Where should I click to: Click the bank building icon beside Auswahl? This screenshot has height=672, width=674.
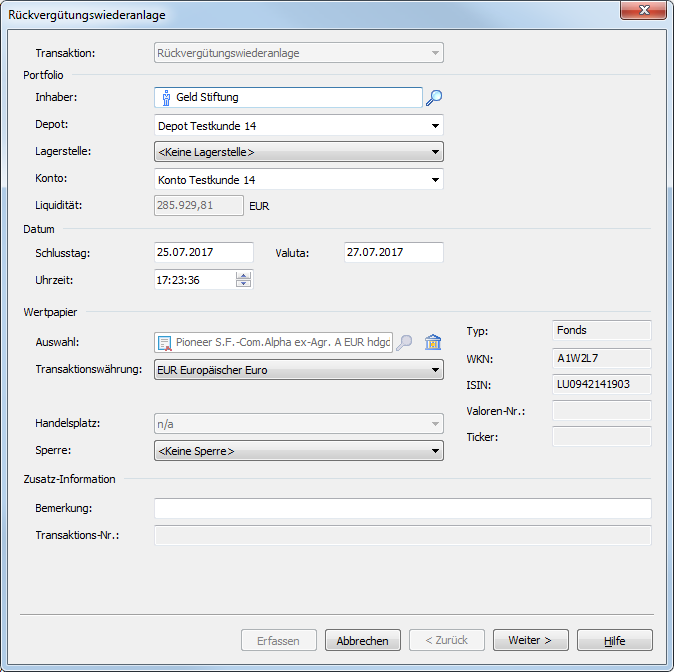[x=433, y=343]
